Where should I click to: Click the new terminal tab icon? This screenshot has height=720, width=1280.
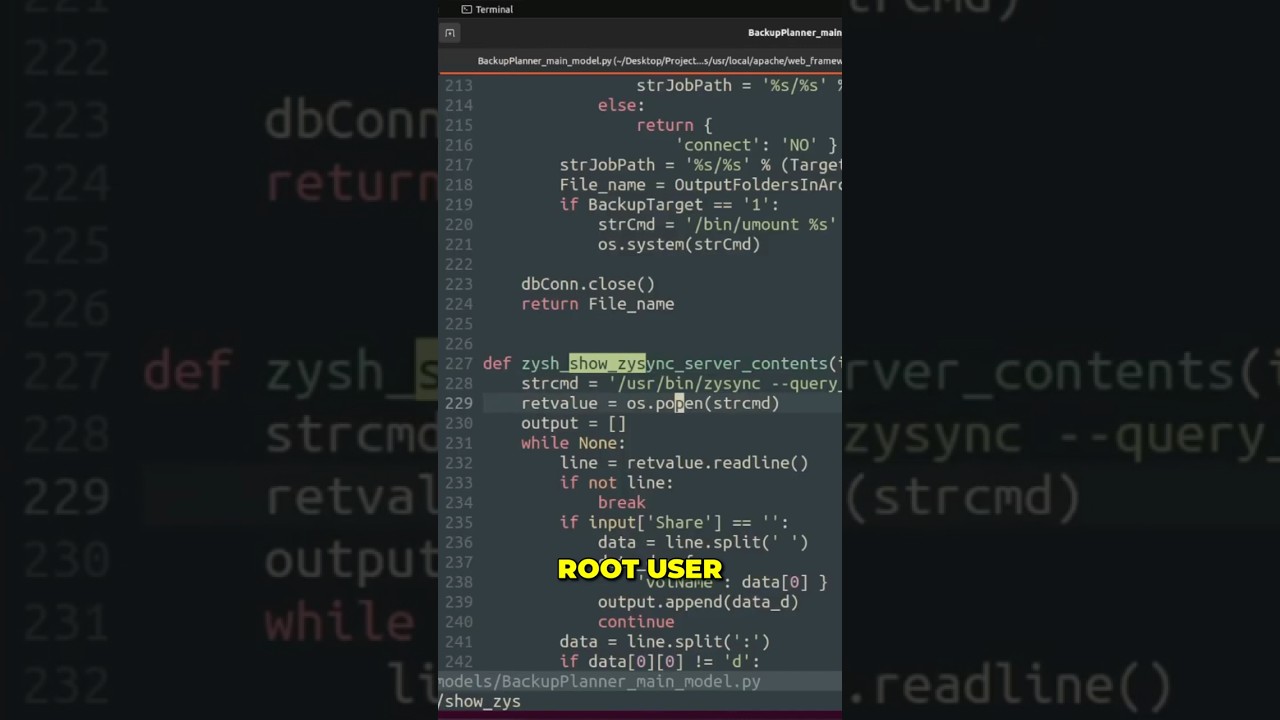(x=450, y=33)
